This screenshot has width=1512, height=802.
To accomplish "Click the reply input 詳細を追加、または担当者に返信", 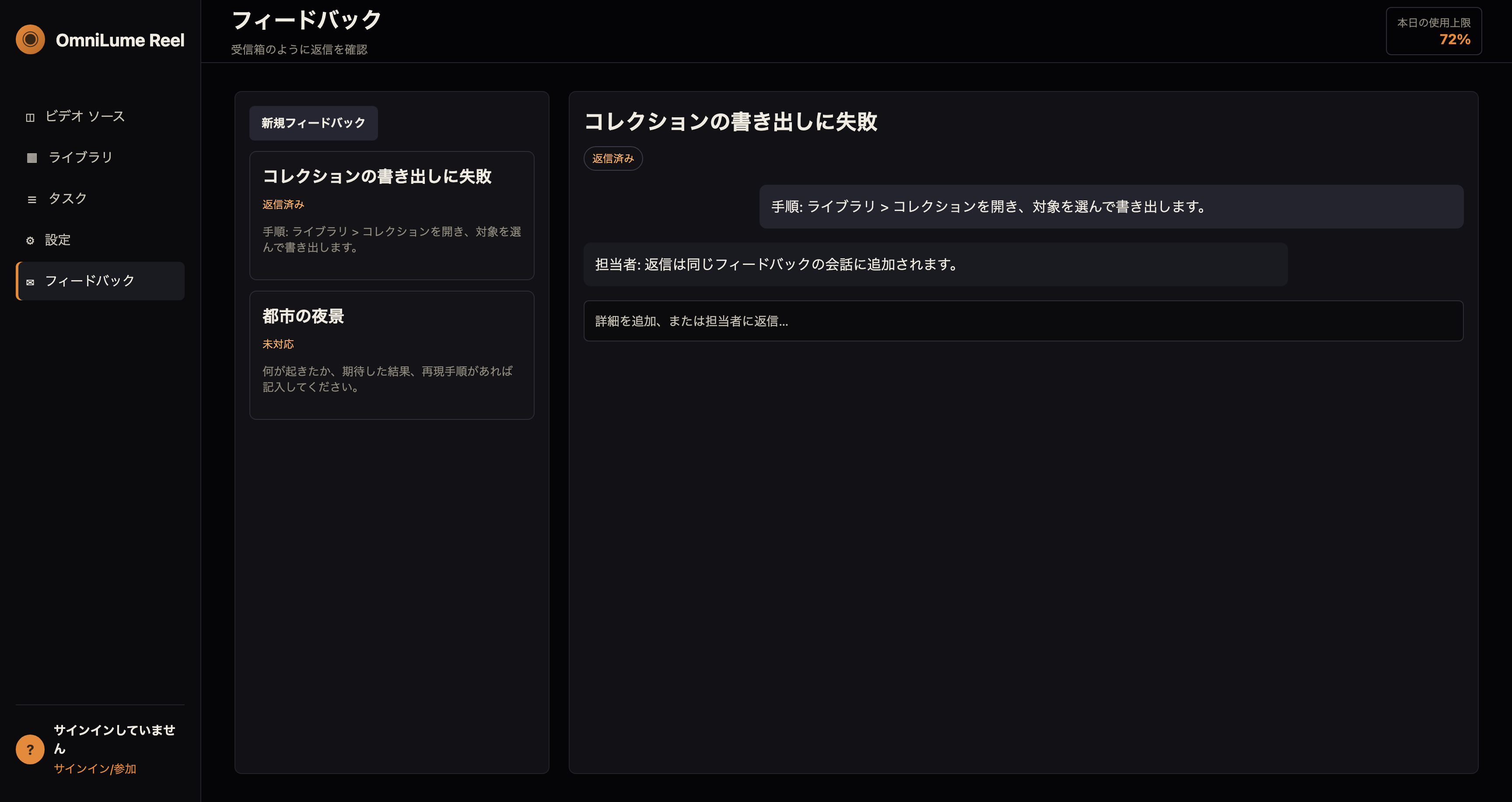I will click(1023, 321).
